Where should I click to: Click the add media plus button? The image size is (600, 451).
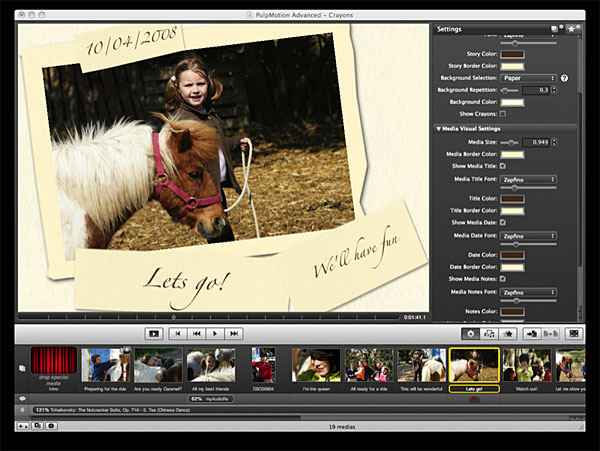point(23,426)
